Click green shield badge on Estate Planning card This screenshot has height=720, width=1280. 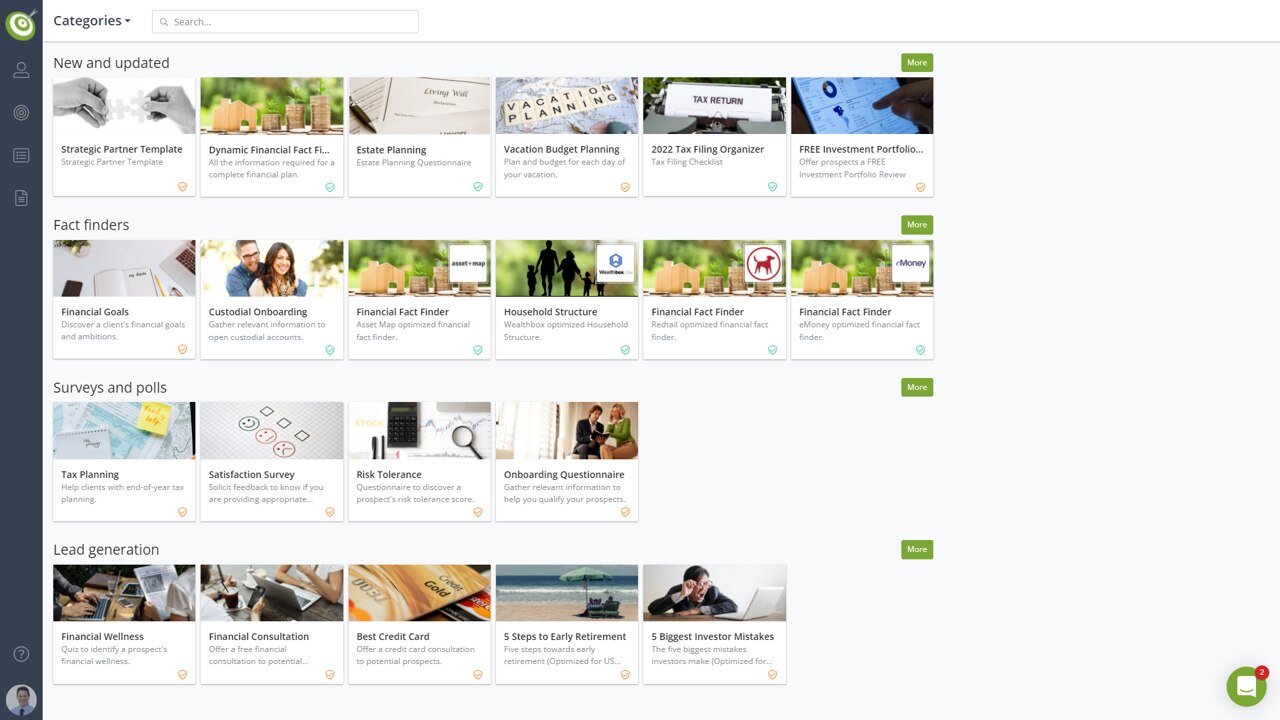pos(477,187)
